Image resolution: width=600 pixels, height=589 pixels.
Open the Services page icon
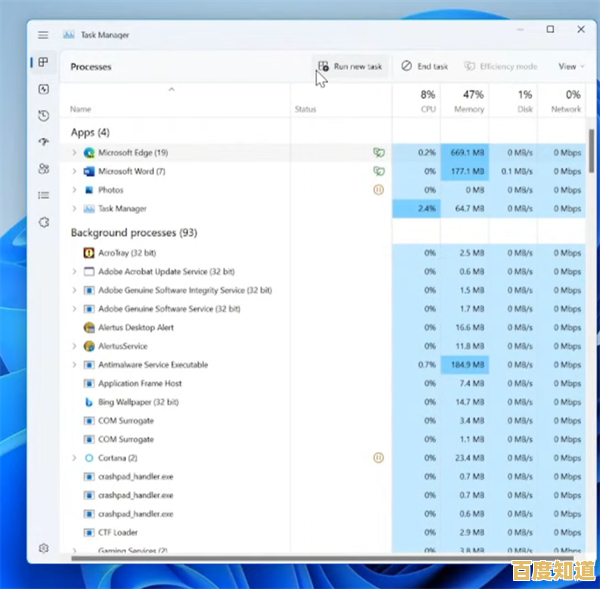43,222
